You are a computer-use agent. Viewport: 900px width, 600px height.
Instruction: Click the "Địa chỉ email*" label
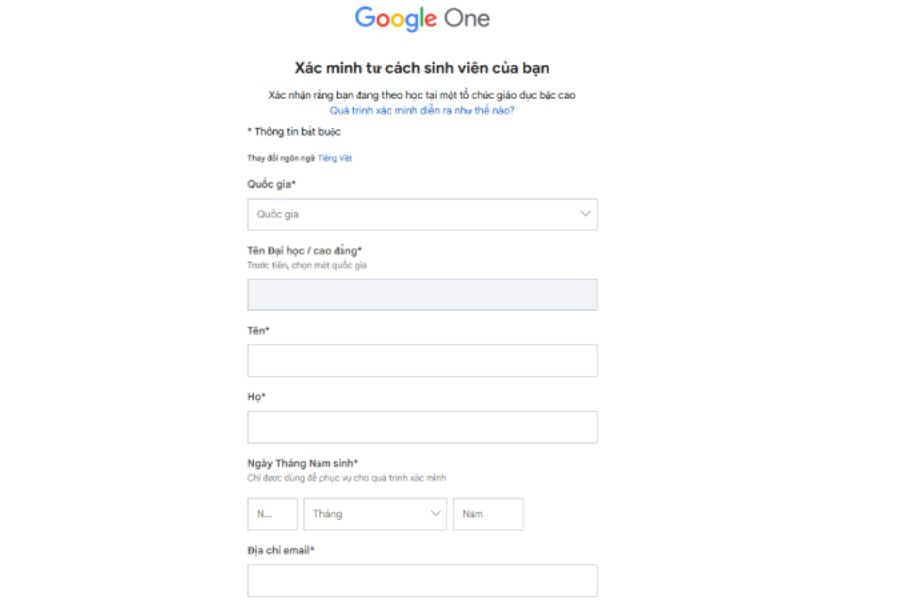point(281,549)
